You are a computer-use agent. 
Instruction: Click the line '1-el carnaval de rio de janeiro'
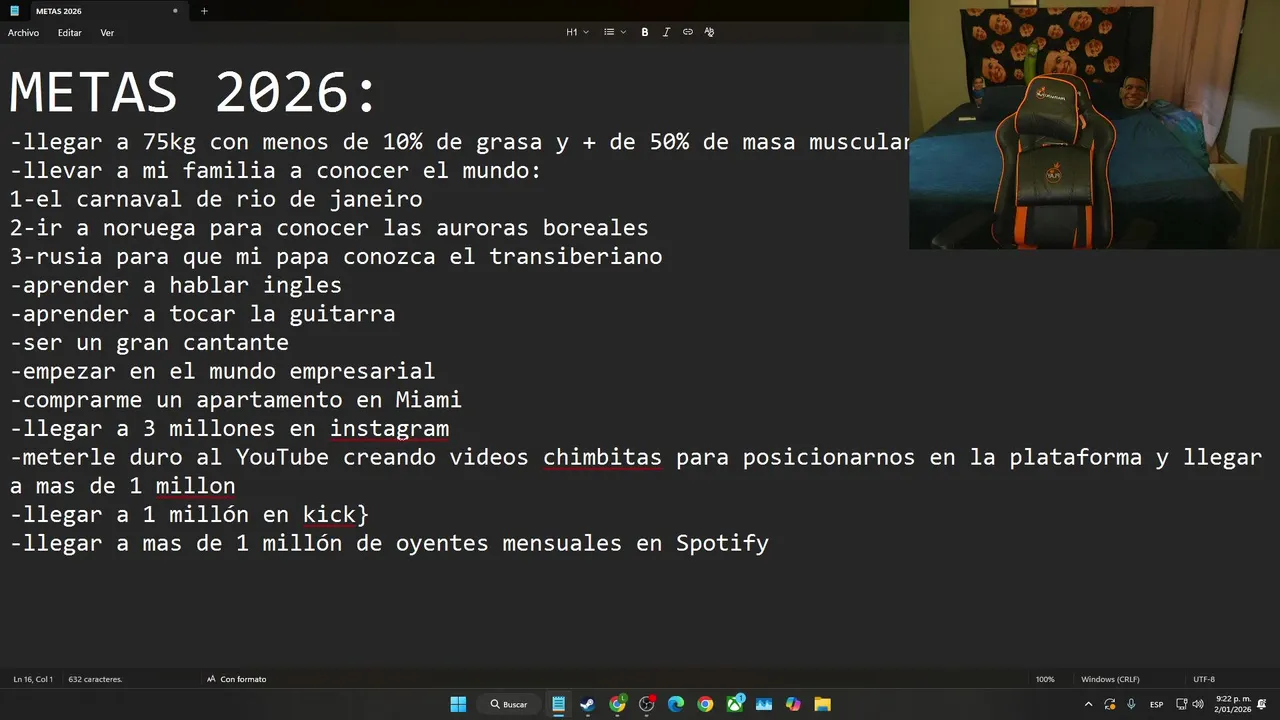point(216,199)
